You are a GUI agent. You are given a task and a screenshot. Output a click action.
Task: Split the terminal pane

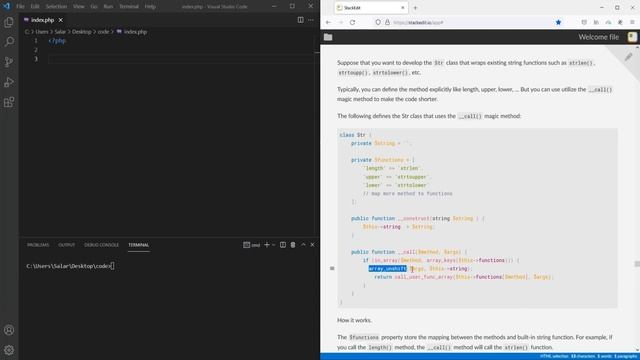click(283, 245)
